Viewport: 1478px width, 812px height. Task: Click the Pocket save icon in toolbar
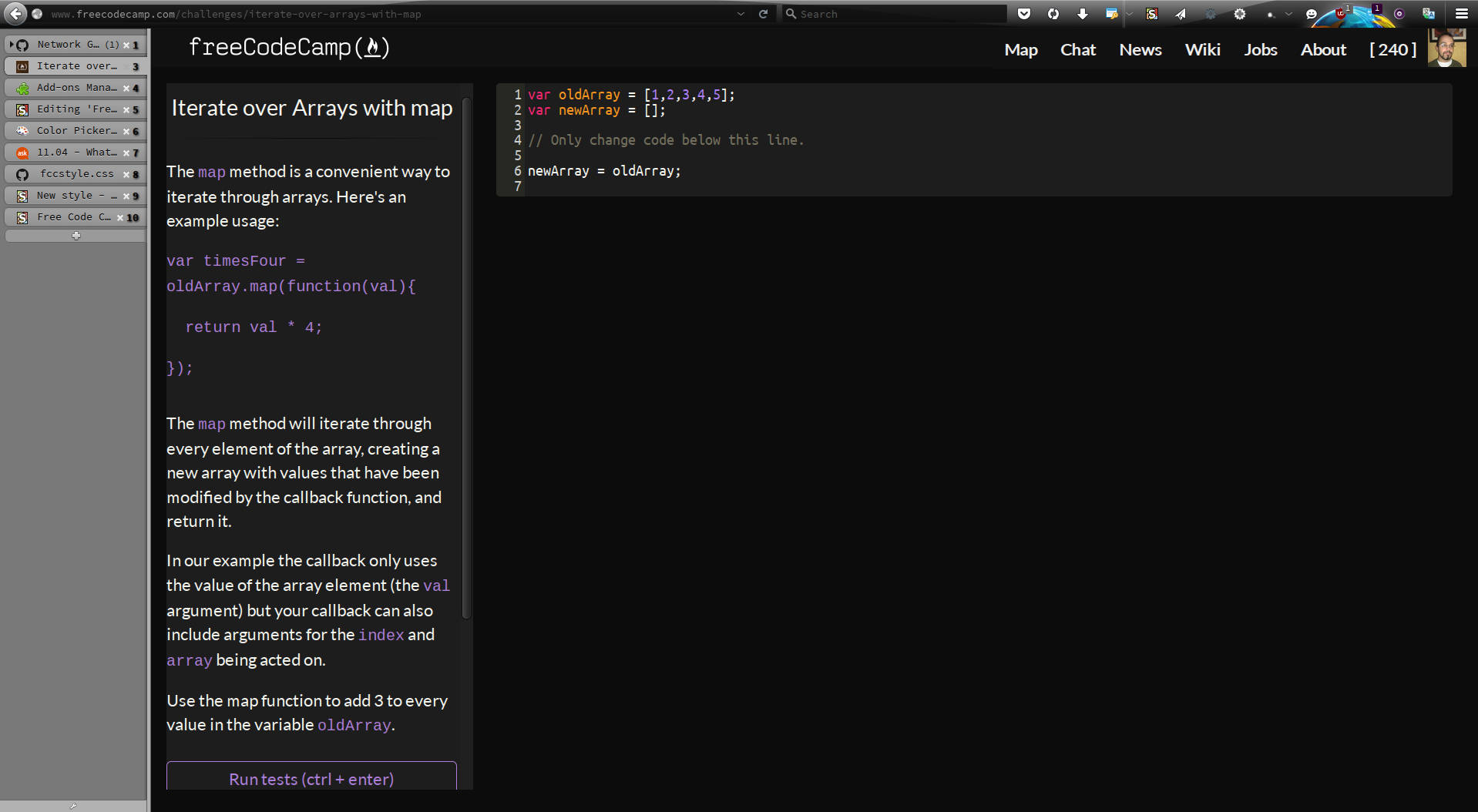1024,14
